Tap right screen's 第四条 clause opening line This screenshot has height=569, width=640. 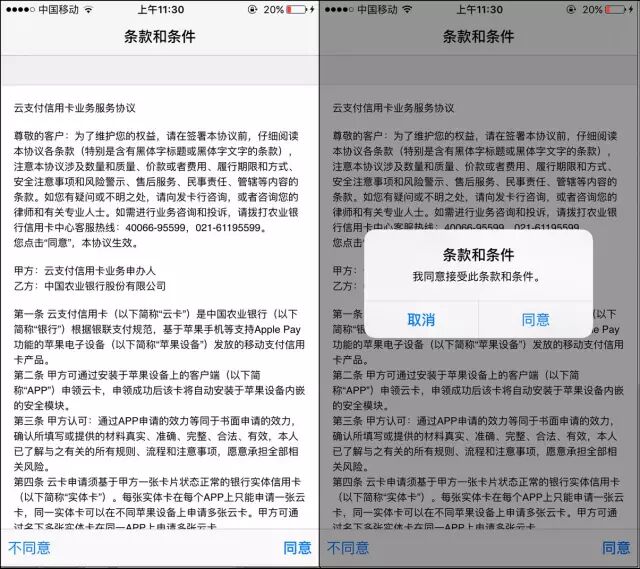476,482
